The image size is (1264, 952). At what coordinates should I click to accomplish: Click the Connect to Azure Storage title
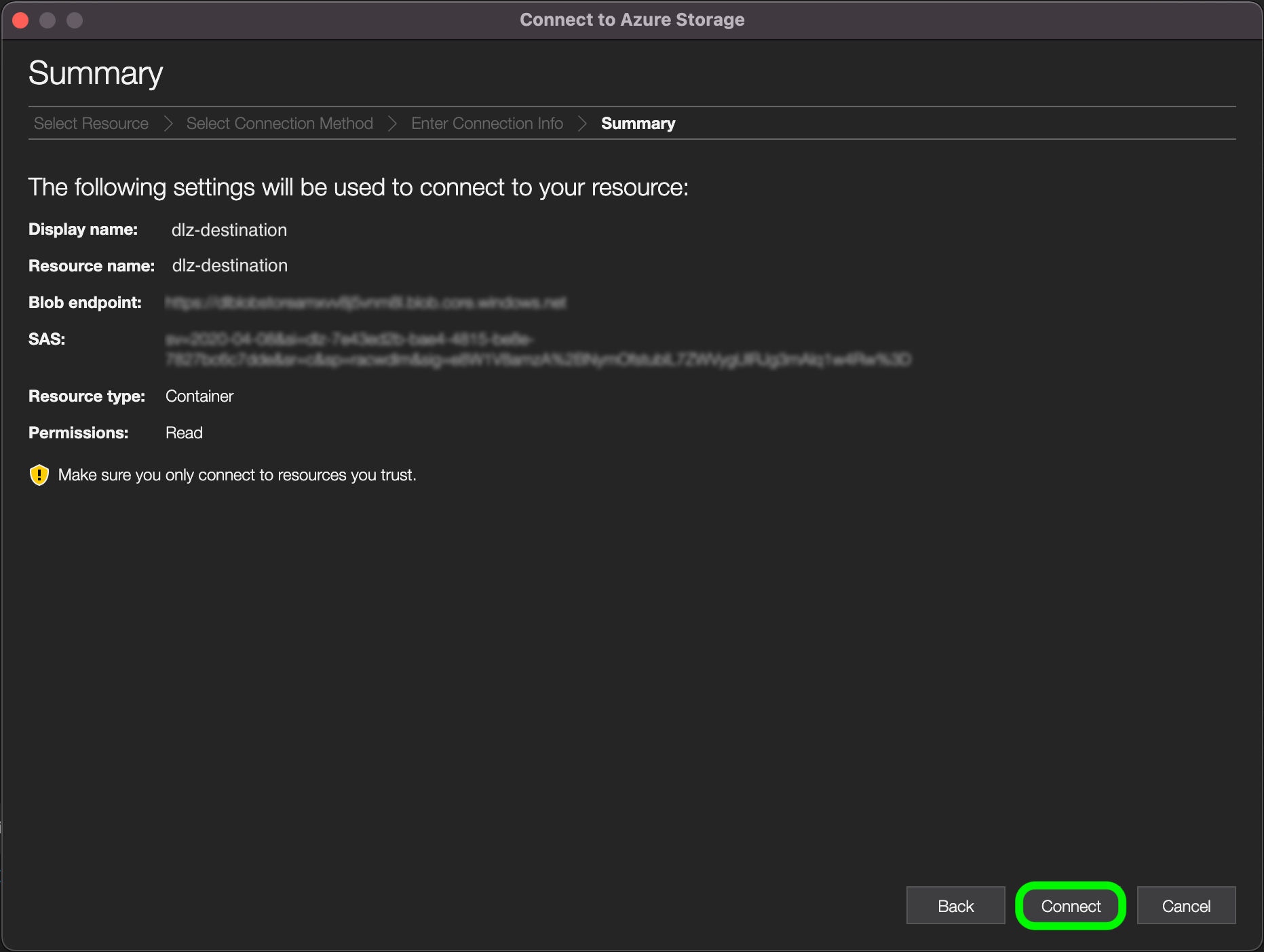click(632, 20)
